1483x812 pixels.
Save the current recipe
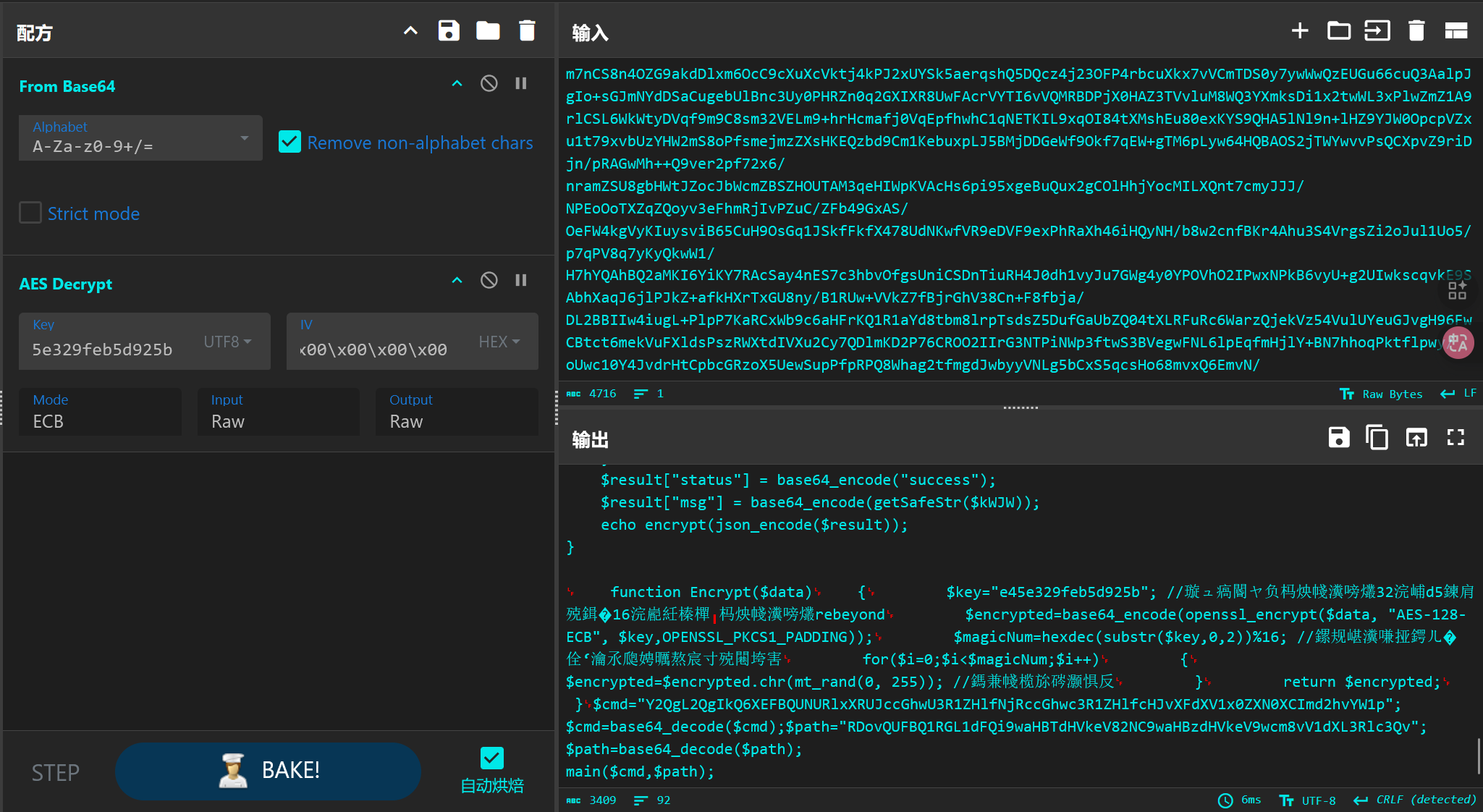pyautogui.click(x=449, y=31)
